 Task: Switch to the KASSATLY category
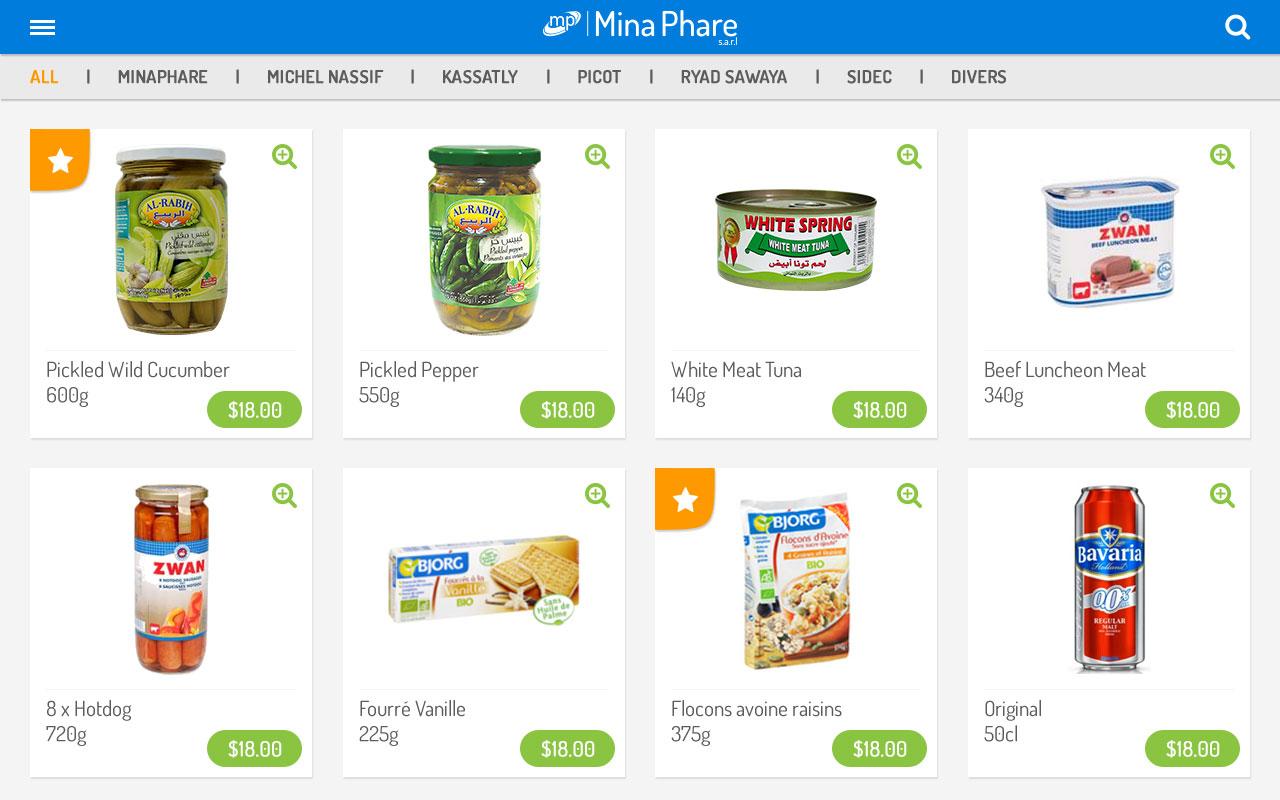pyautogui.click(x=480, y=77)
